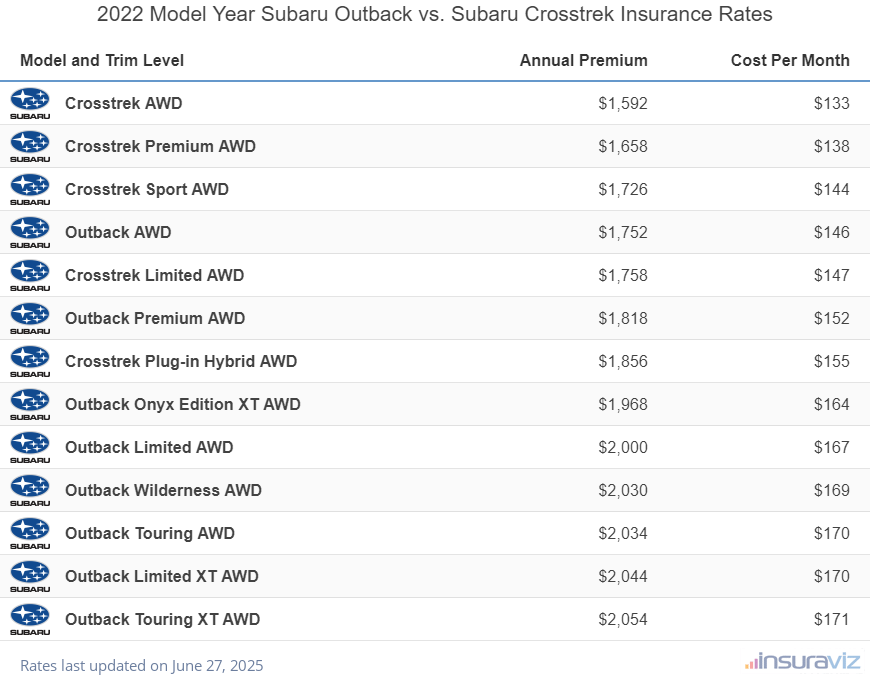Click the rates last updated date note
The width and height of the screenshot is (870, 681).
point(141,665)
